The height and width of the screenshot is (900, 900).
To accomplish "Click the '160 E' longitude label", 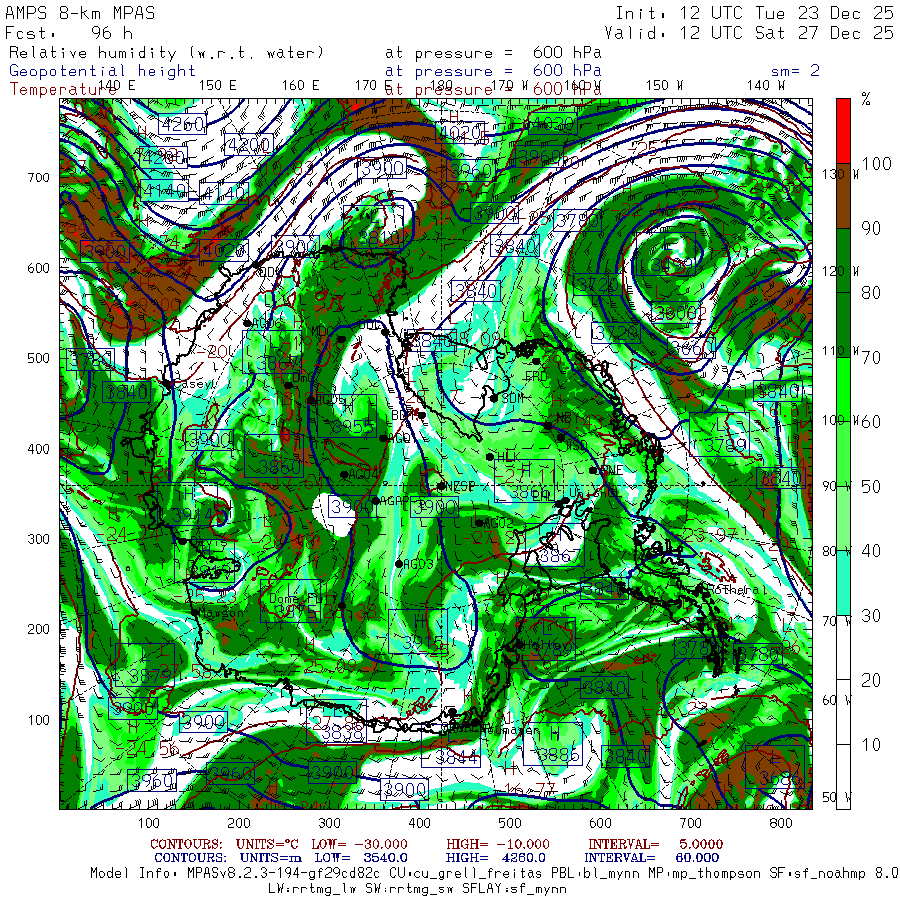I will coord(301,86).
